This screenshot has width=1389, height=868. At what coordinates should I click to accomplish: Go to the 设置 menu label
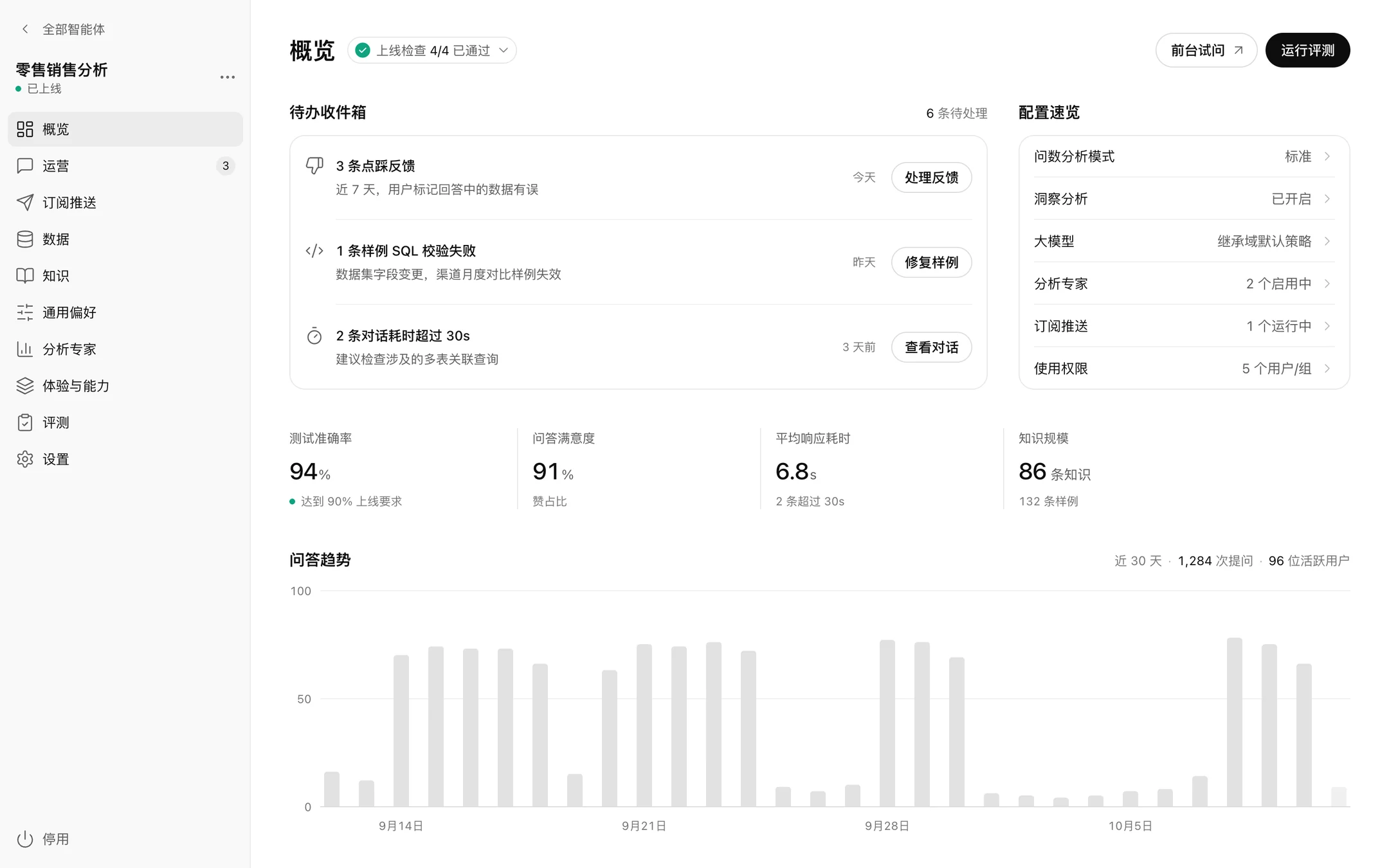pyautogui.click(x=56, y=459)
